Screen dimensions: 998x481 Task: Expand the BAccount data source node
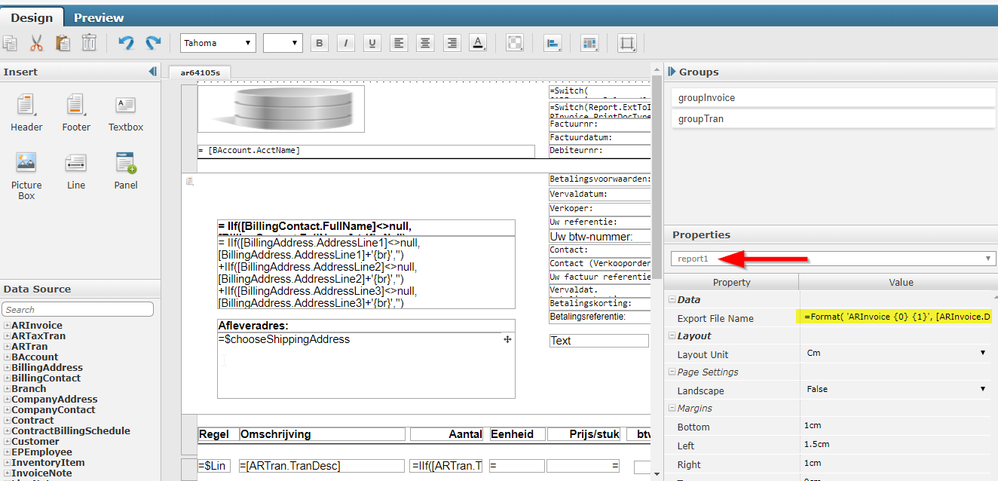pyautogui.click(x=7, y=358)
